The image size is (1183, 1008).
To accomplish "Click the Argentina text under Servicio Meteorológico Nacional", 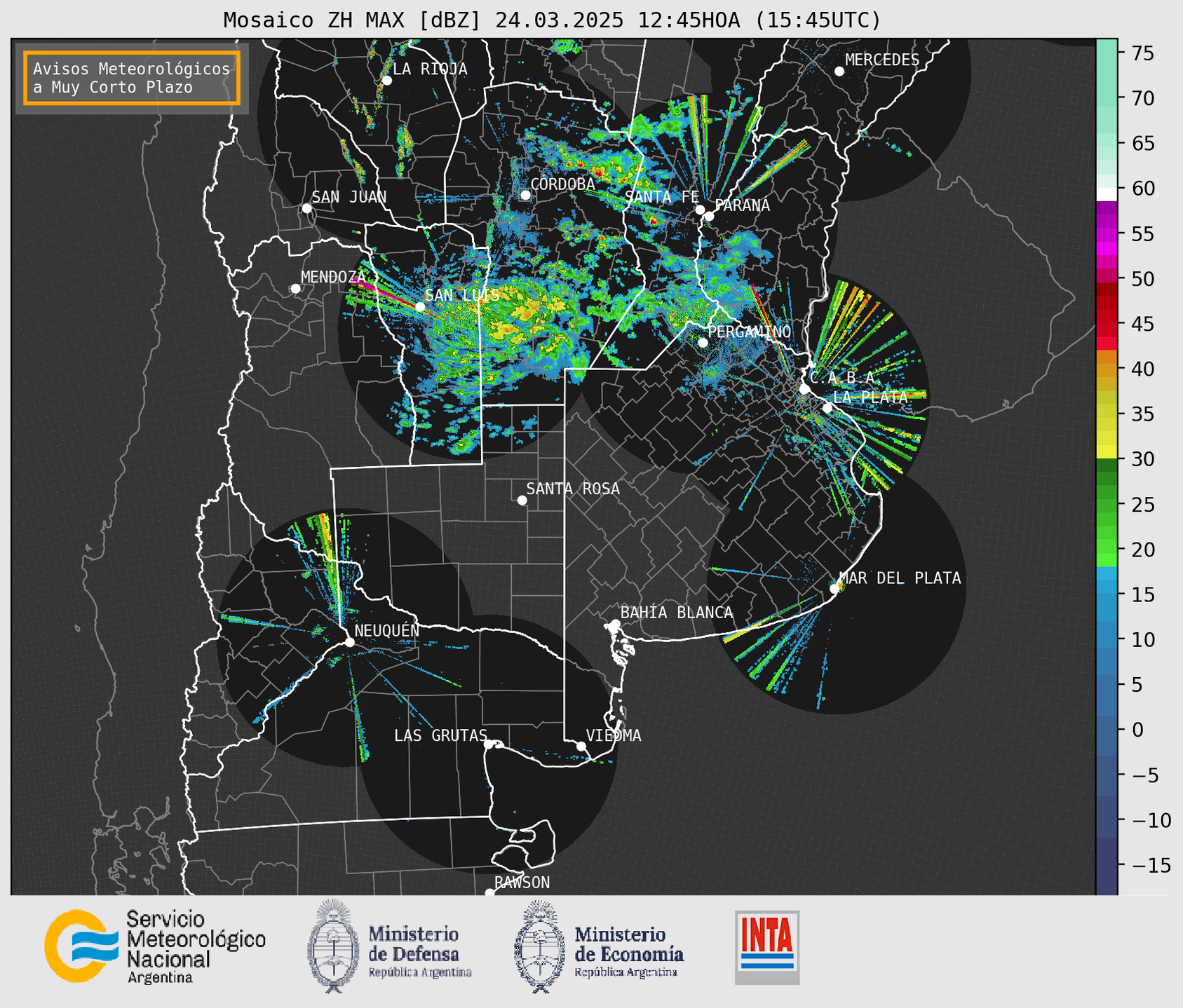I will [160, 978].
